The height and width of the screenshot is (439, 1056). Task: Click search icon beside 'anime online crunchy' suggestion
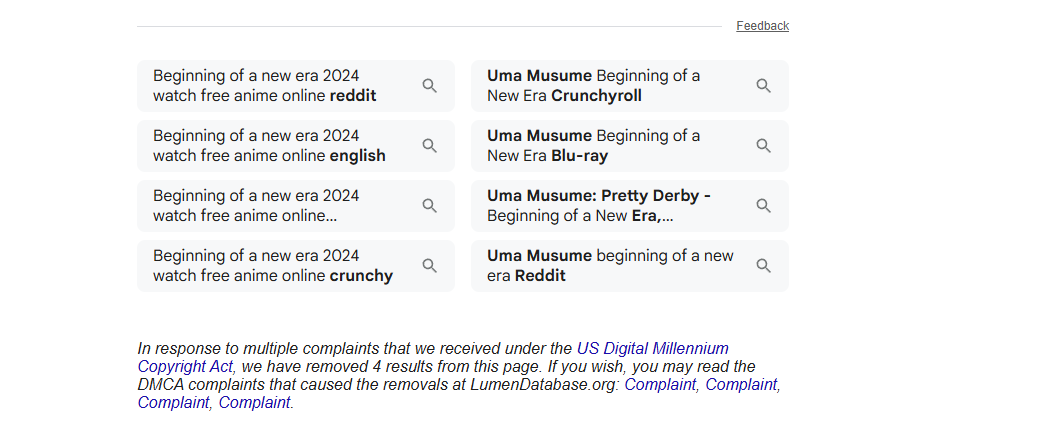pyautogui.click(x=430, y=265)
